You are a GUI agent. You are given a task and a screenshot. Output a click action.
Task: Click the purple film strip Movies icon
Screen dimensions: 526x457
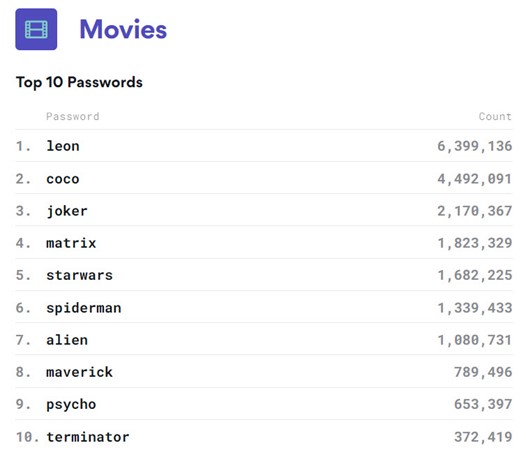tap(36, 29)
